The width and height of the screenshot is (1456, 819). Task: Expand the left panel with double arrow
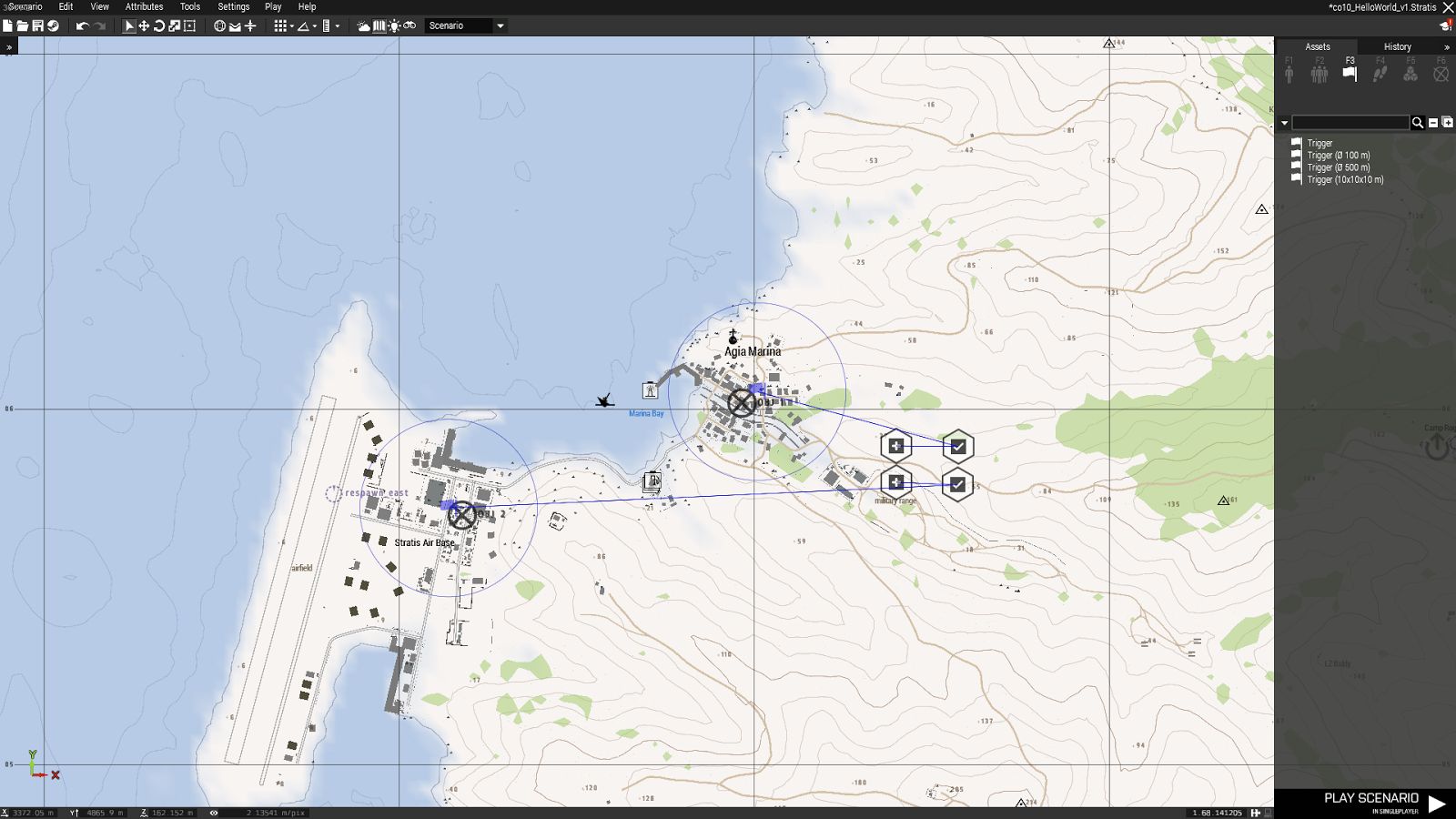[9, 47]
